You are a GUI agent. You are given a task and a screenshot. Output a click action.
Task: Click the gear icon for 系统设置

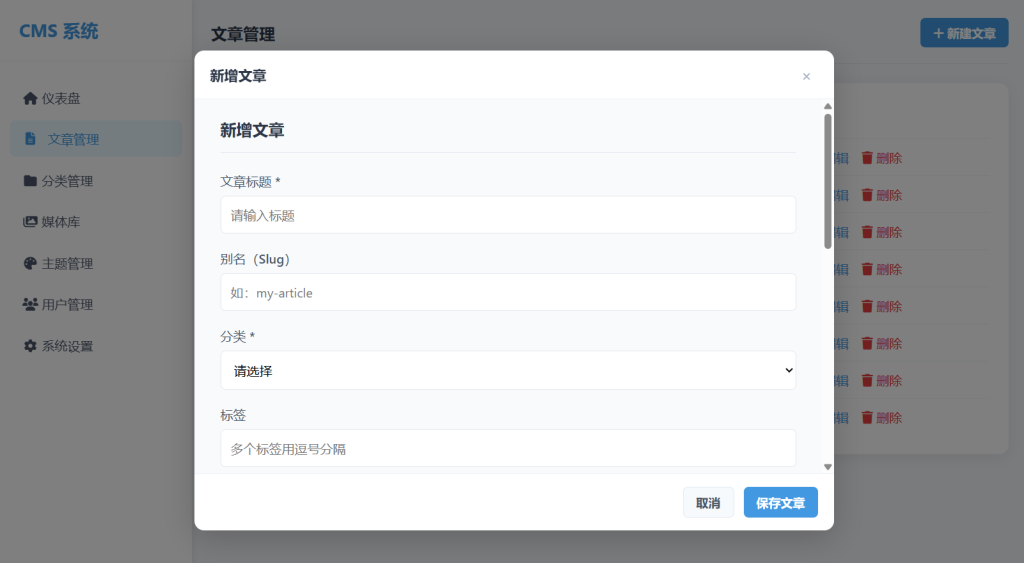coord(30,346)
